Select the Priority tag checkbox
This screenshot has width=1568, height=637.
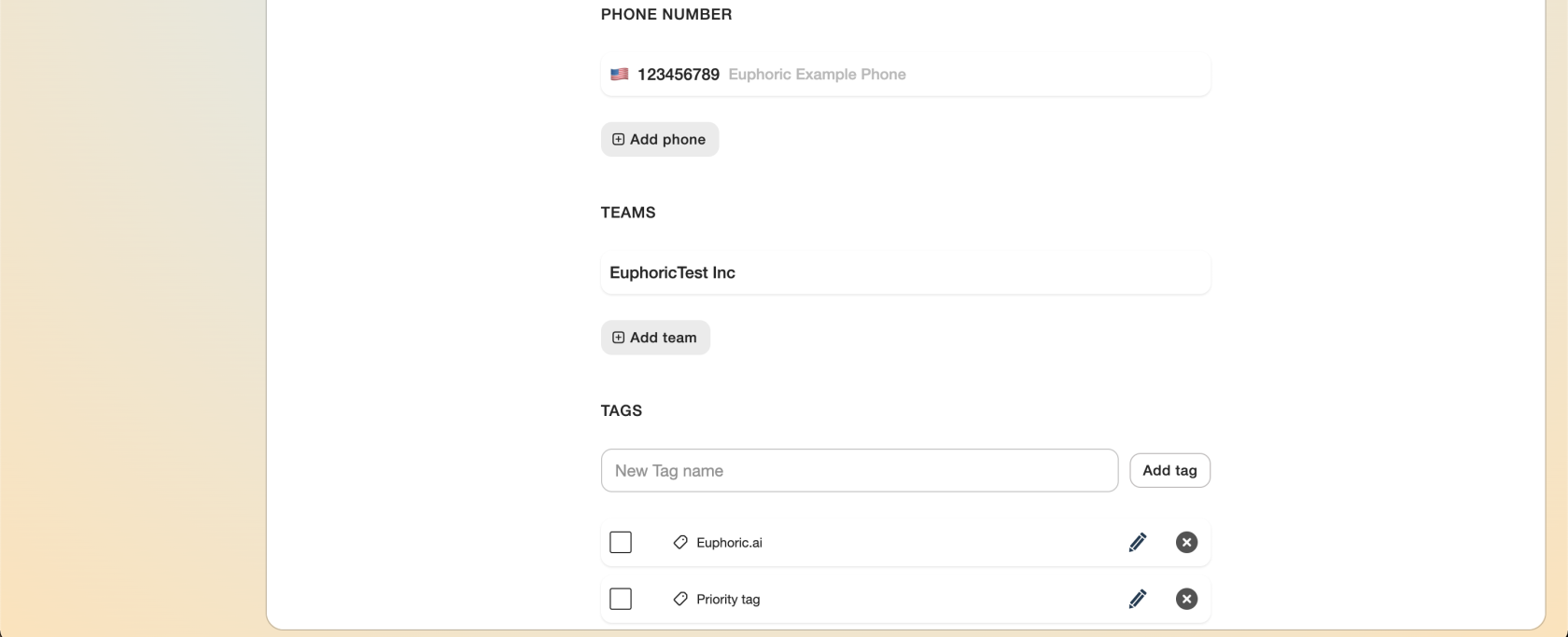click(x=621, y=599)
